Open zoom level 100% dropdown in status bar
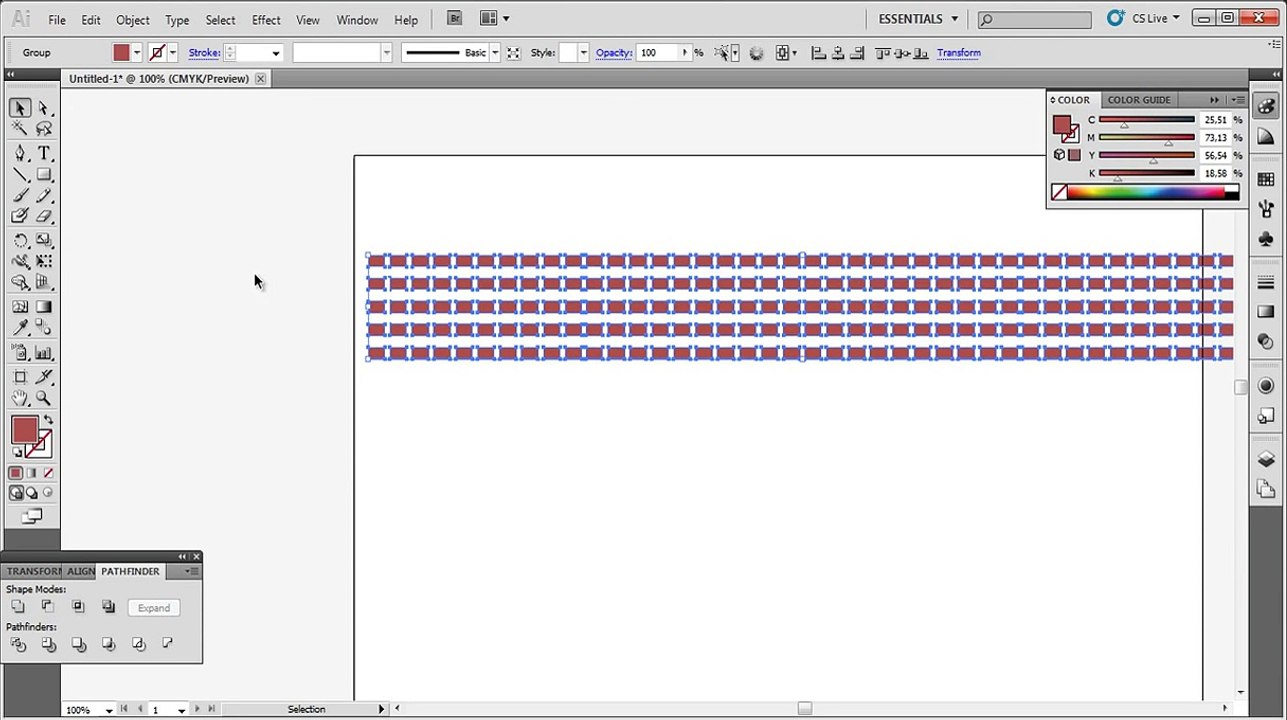 click(108, 710)
